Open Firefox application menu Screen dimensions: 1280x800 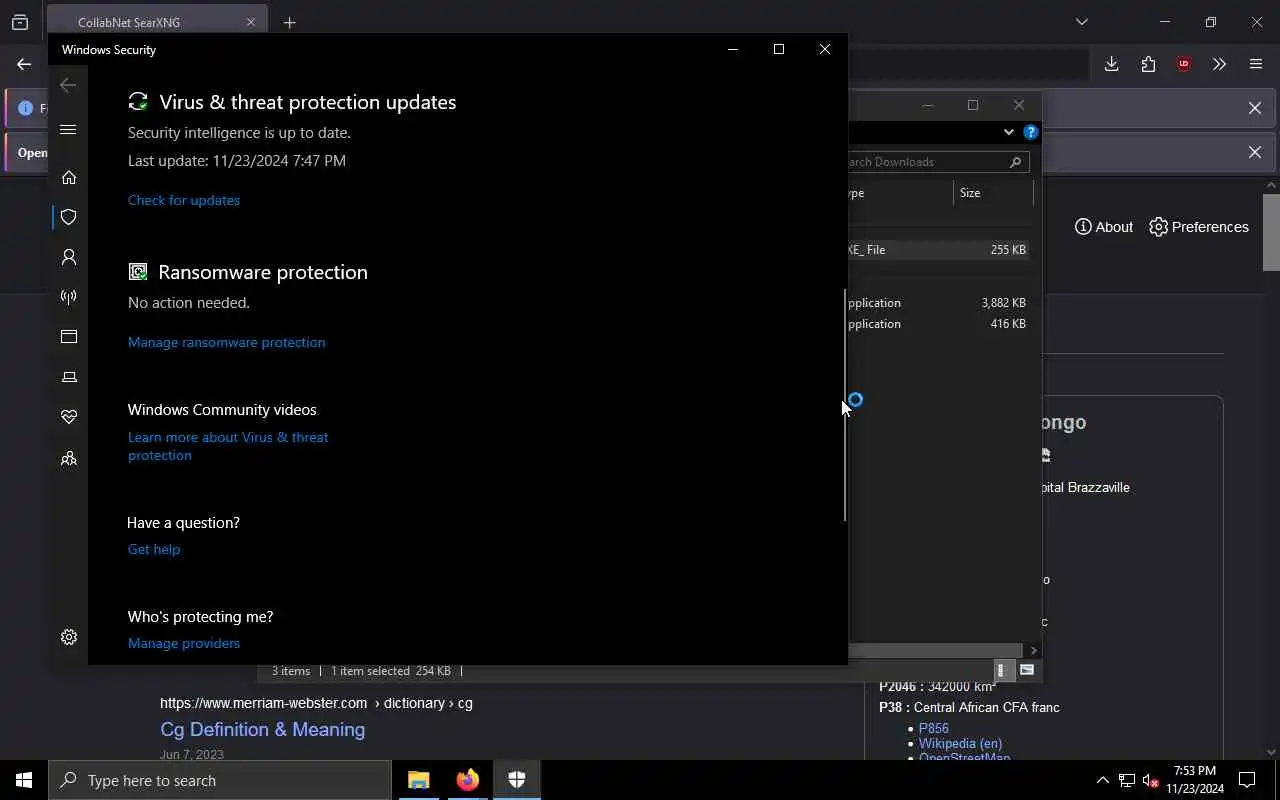[x=1256, y=64]
